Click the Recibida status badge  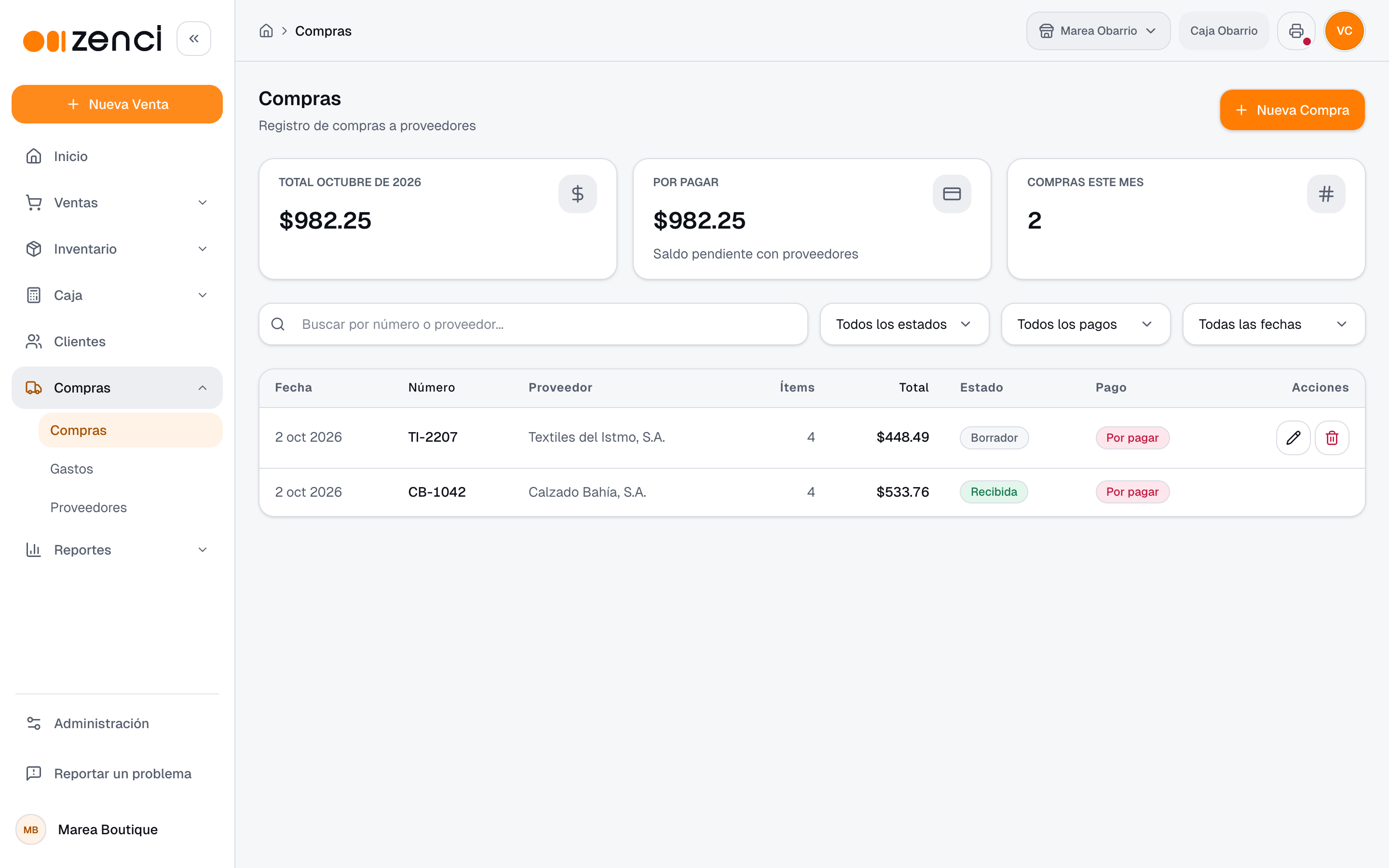(994, 492)
